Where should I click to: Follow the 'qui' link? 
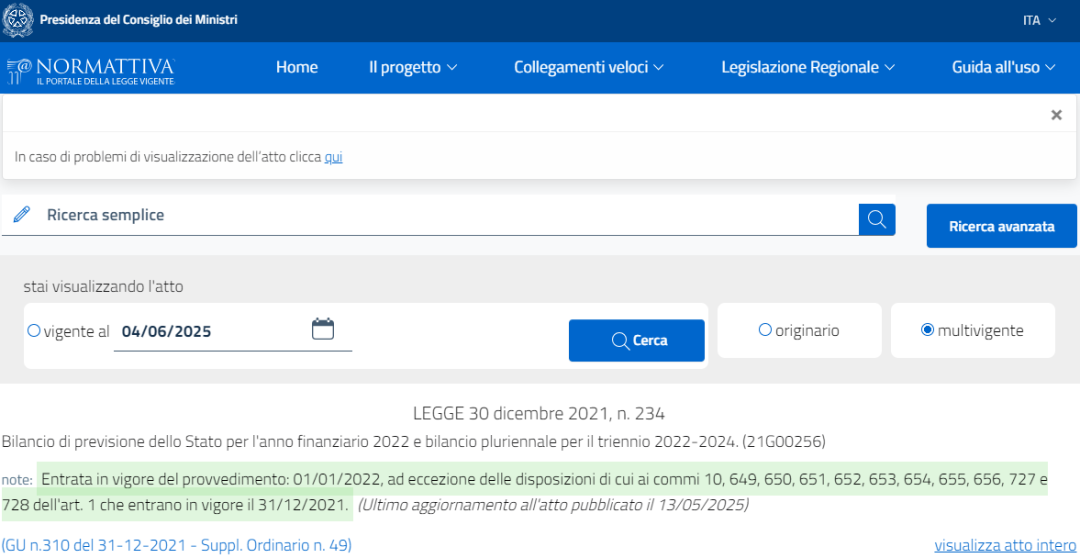tap(333, 157)
